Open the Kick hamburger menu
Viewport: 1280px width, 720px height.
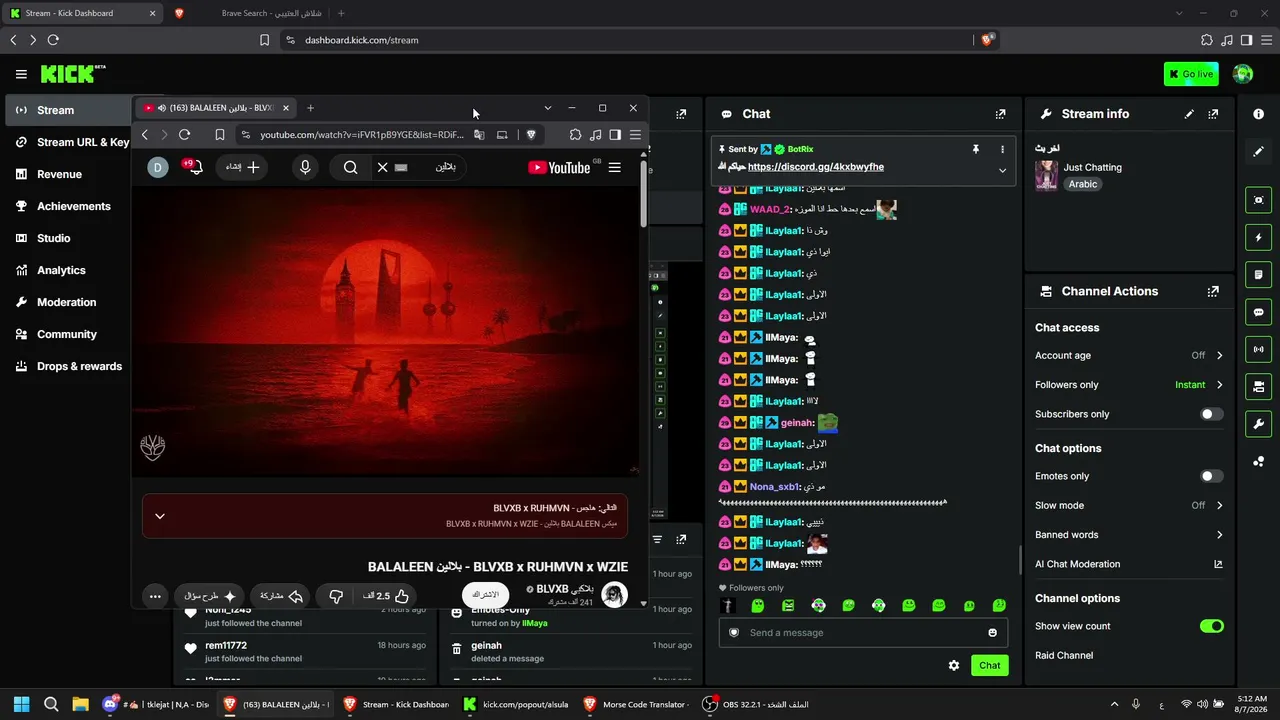pos(21,74)
